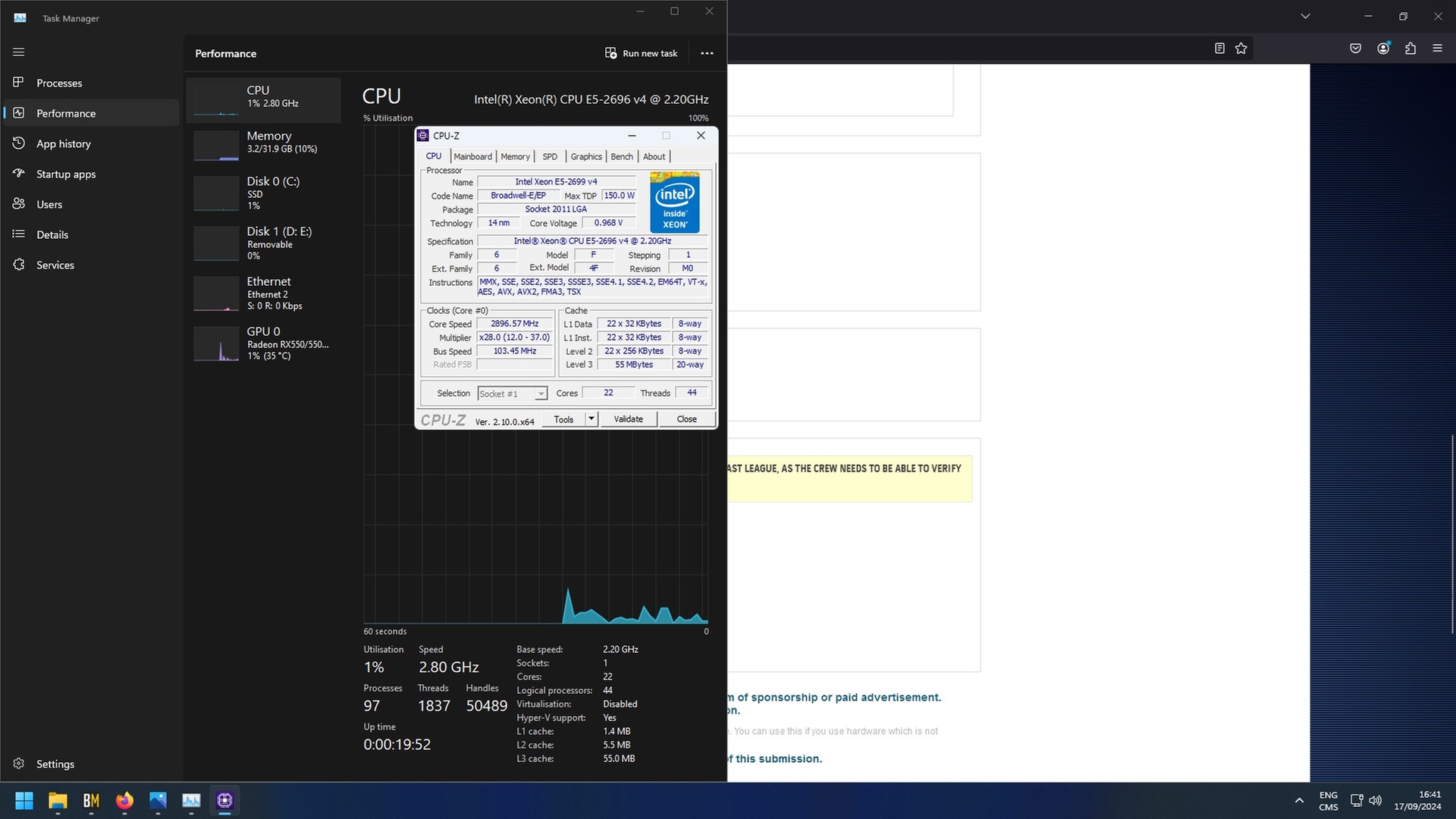This screenshot has height=819, width=1456.
Task: Switch input language ENG CMS indicator
Action: coord(1329,801)
